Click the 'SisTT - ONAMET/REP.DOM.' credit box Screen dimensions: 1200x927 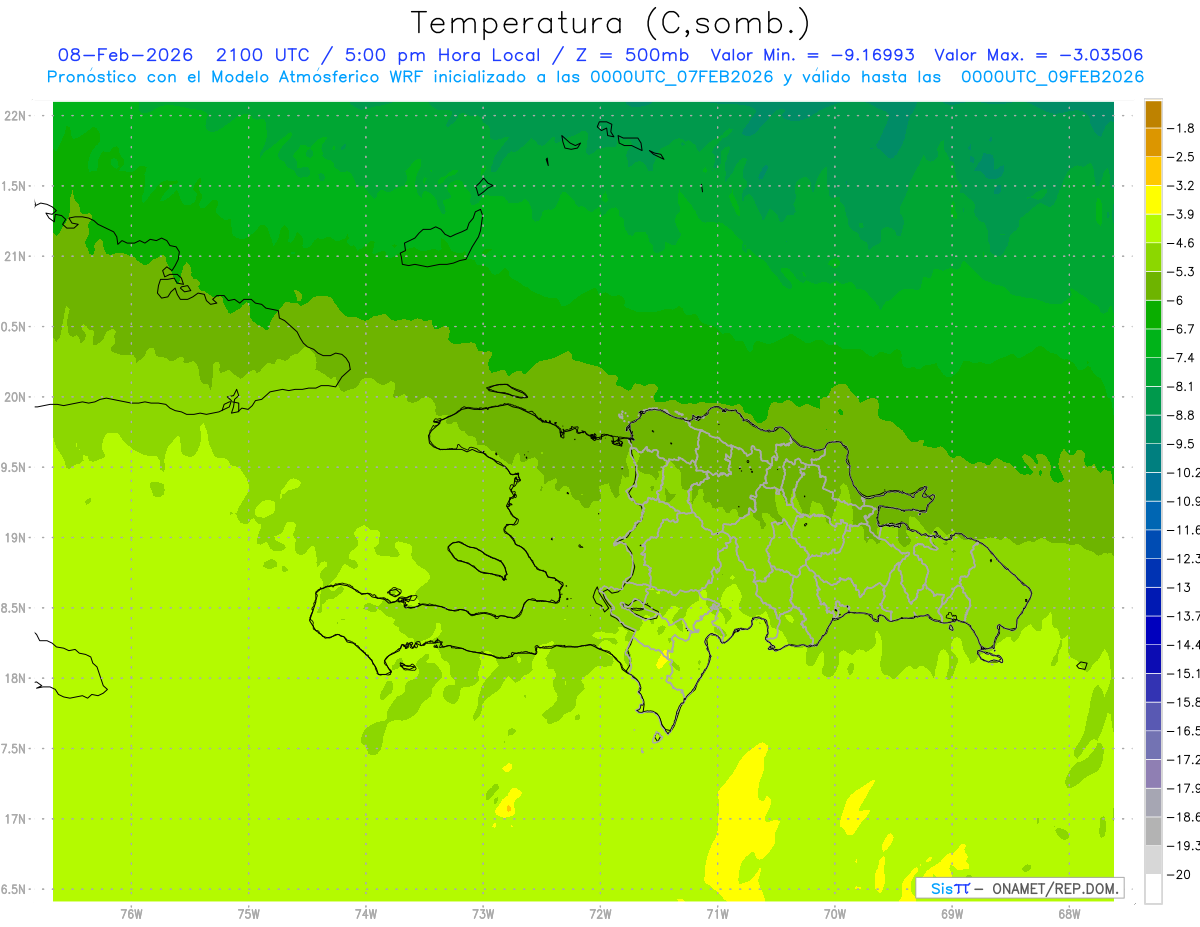click(1020, 888)
